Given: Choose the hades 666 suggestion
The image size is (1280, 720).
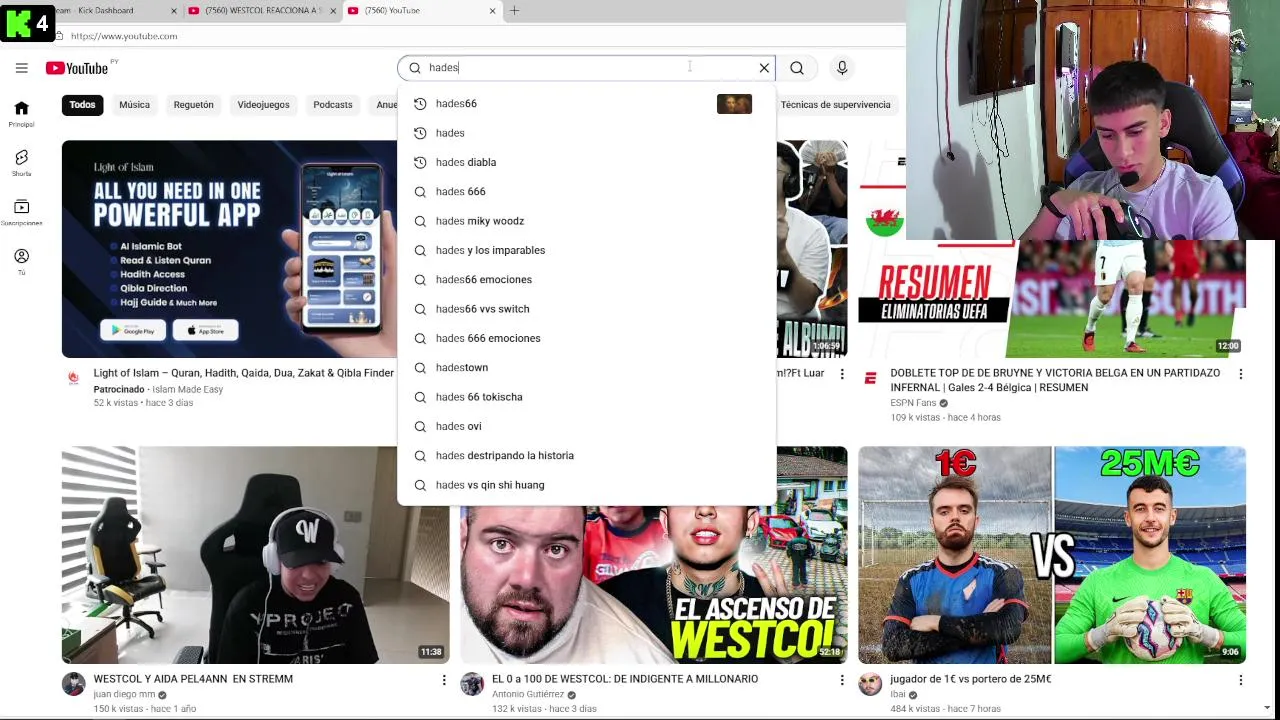Looking at the screenshot, I should (x=586, y=192).
